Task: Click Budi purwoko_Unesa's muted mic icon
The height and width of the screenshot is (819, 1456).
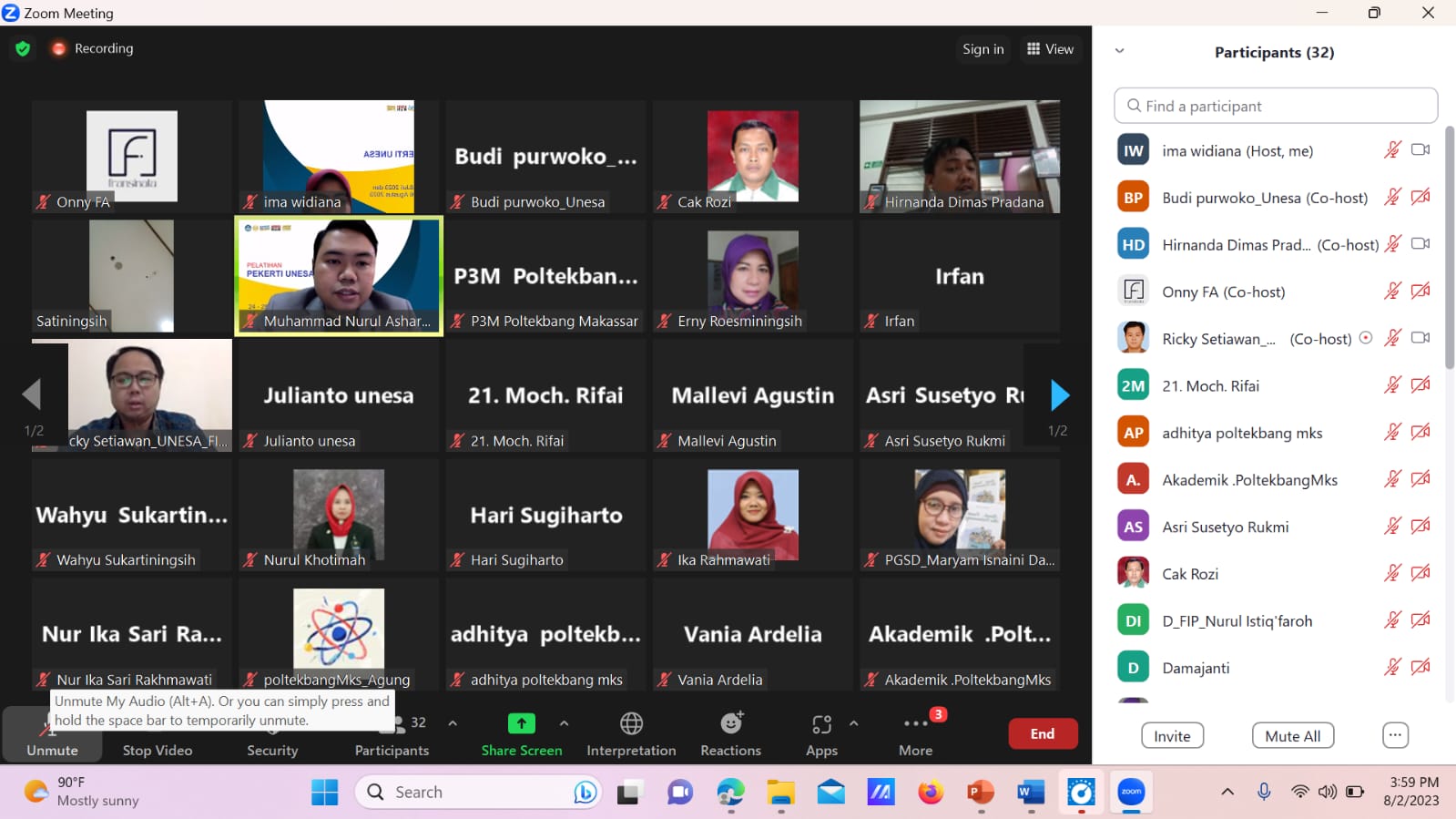Action: (x=1392, y=197)
